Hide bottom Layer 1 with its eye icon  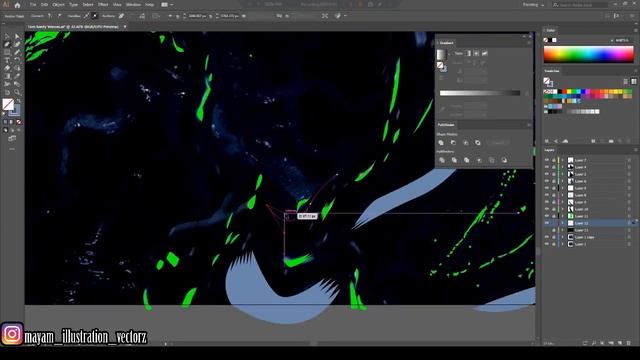tap(547, 244)
